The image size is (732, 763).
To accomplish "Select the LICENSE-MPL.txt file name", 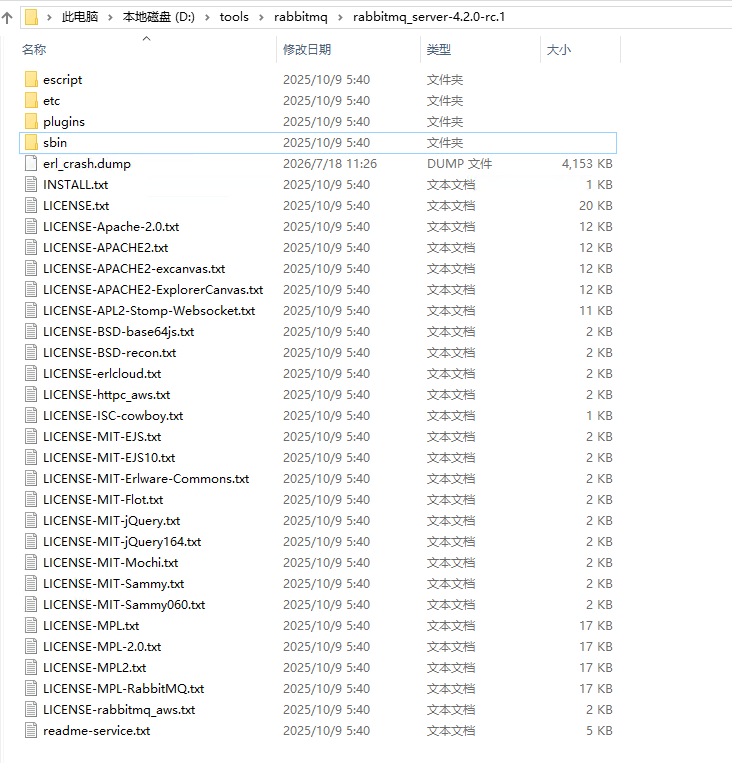I will point(91,625).
